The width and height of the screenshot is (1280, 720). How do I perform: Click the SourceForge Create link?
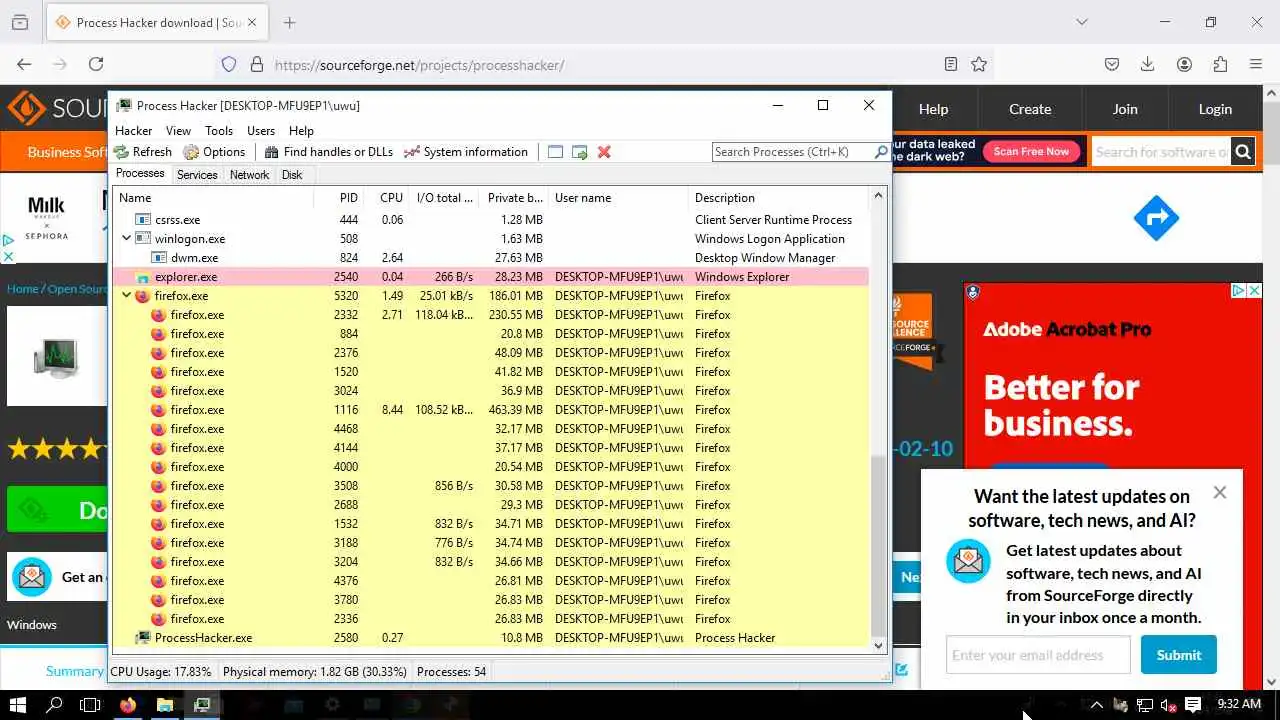[1030, 109]
